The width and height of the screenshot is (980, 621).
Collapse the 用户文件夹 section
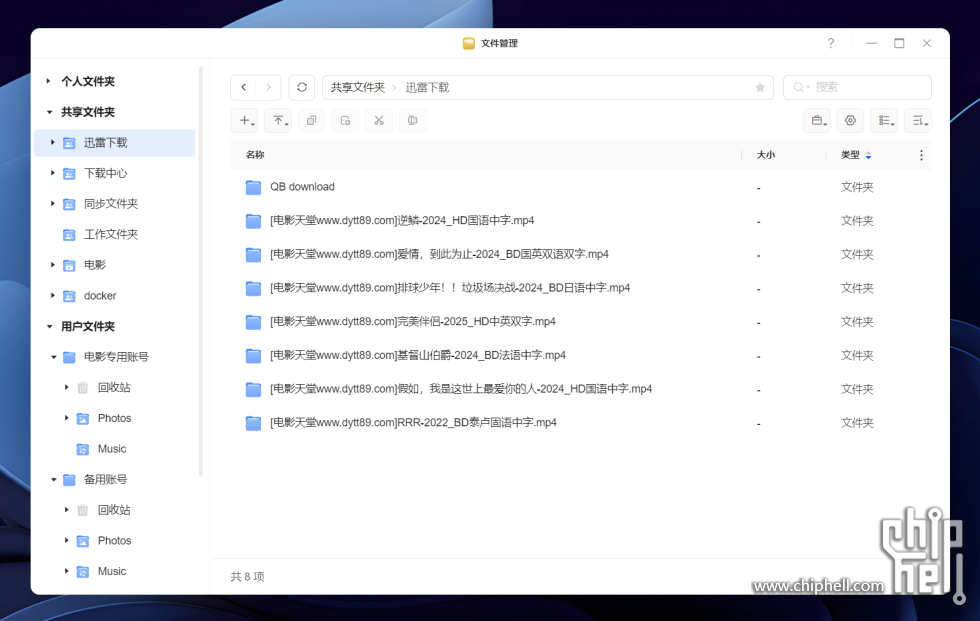coord(49,326)
